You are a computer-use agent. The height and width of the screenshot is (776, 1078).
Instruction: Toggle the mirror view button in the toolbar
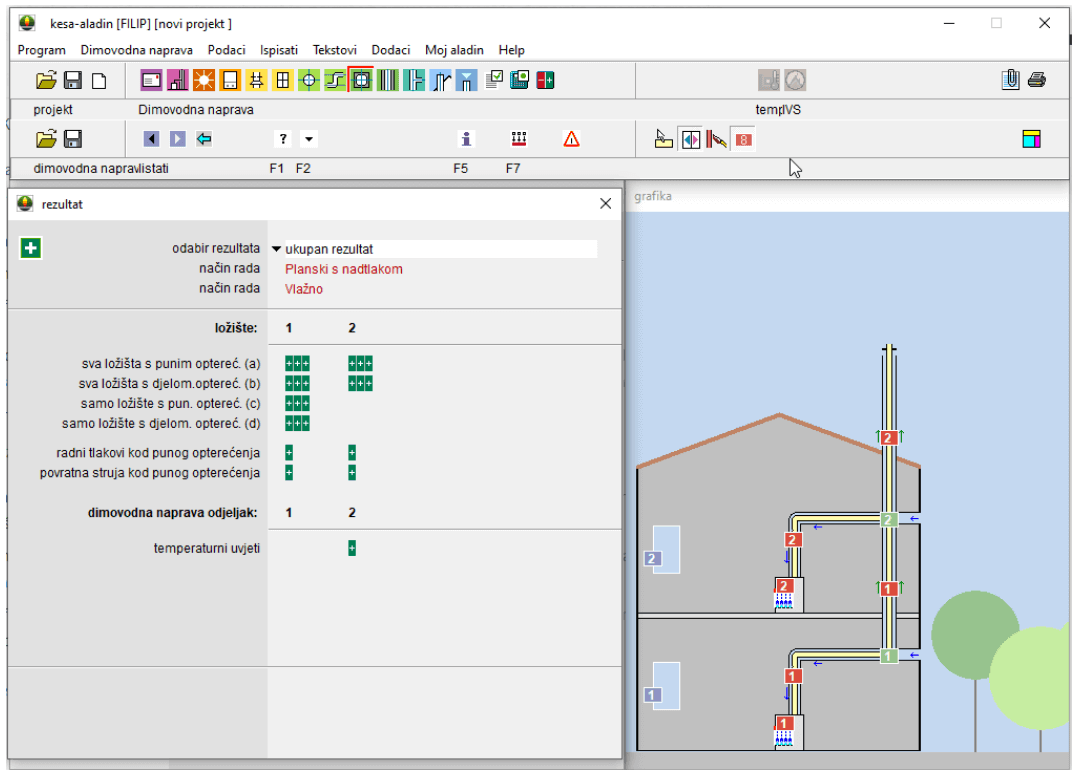(x=691, y=139)
